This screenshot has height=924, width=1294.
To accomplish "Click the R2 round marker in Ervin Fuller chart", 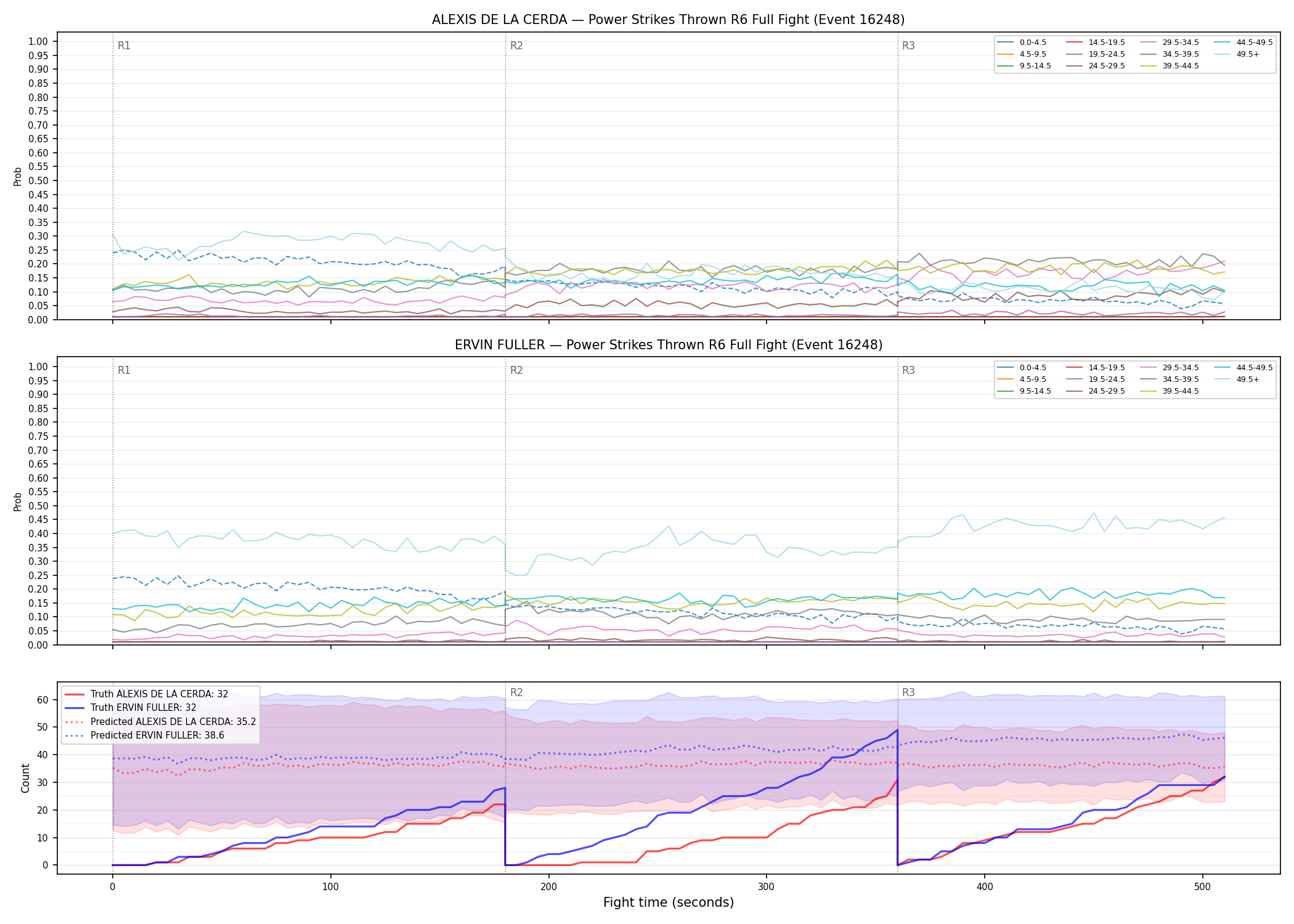I will pyautogui.click(x=516, y=370).
